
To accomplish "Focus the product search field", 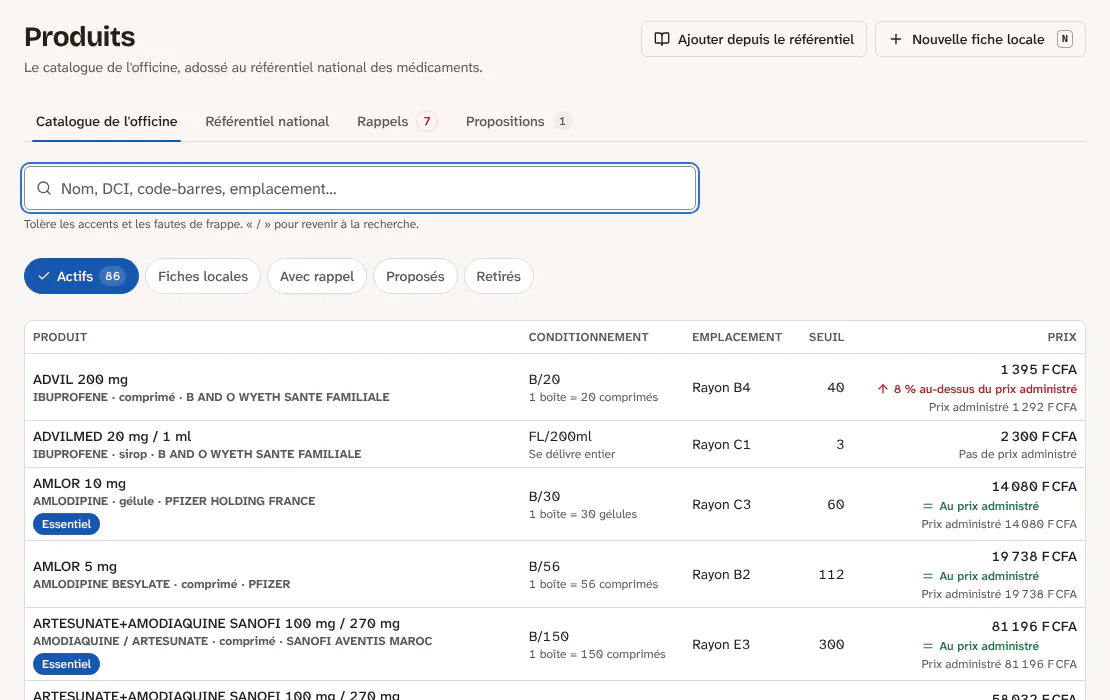I will coord(360,188).
